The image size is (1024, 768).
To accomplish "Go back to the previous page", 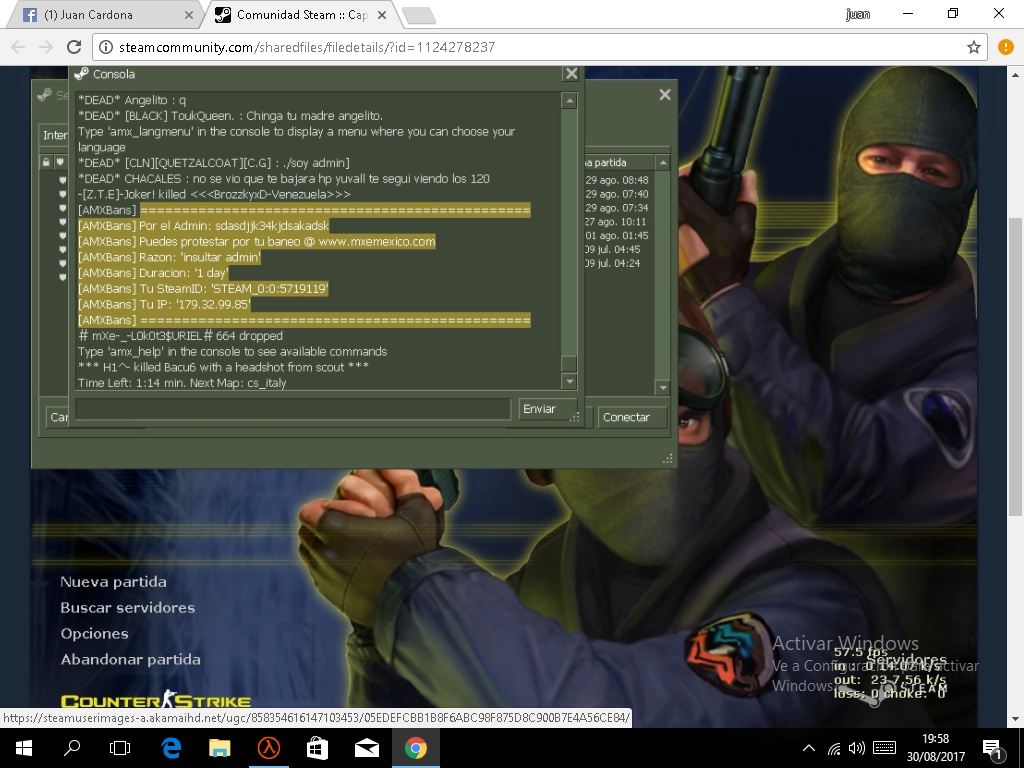I will pos(18,47).
